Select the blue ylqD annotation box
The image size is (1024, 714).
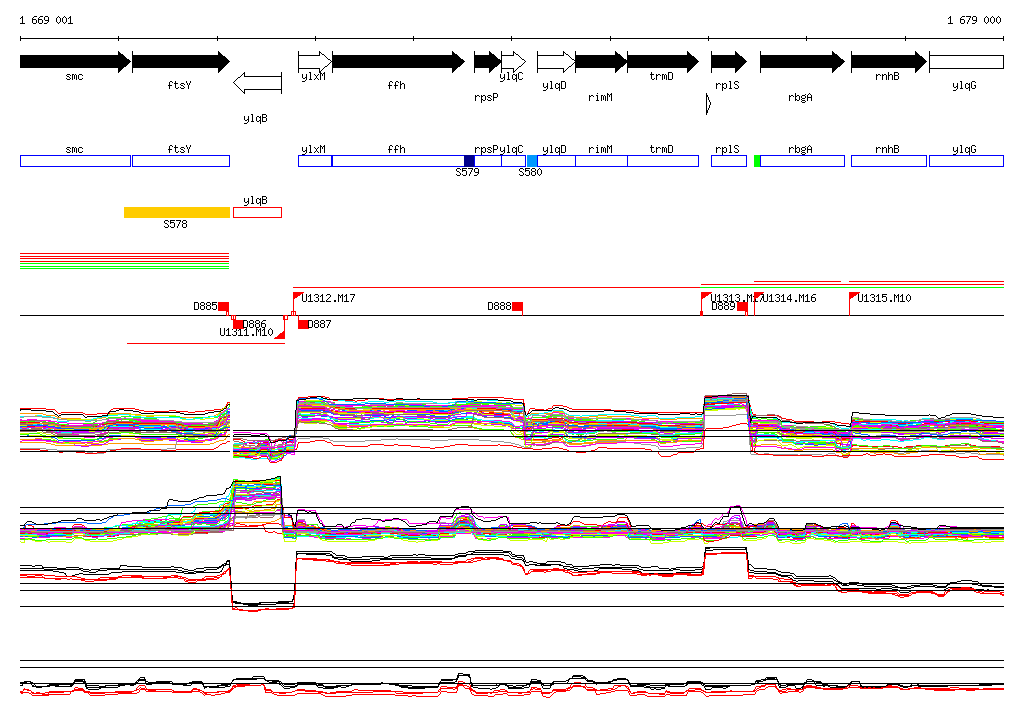tap(556, 161)
